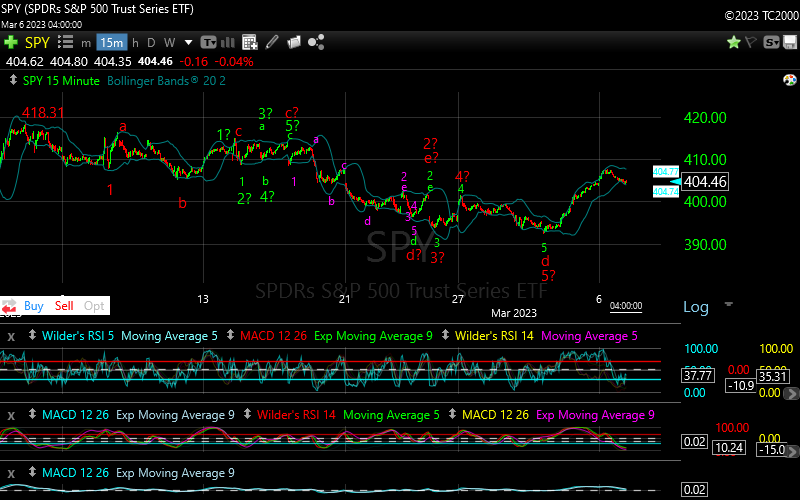Open the S settings dropdown icon

pyautogui.click(x=770, y=42)
